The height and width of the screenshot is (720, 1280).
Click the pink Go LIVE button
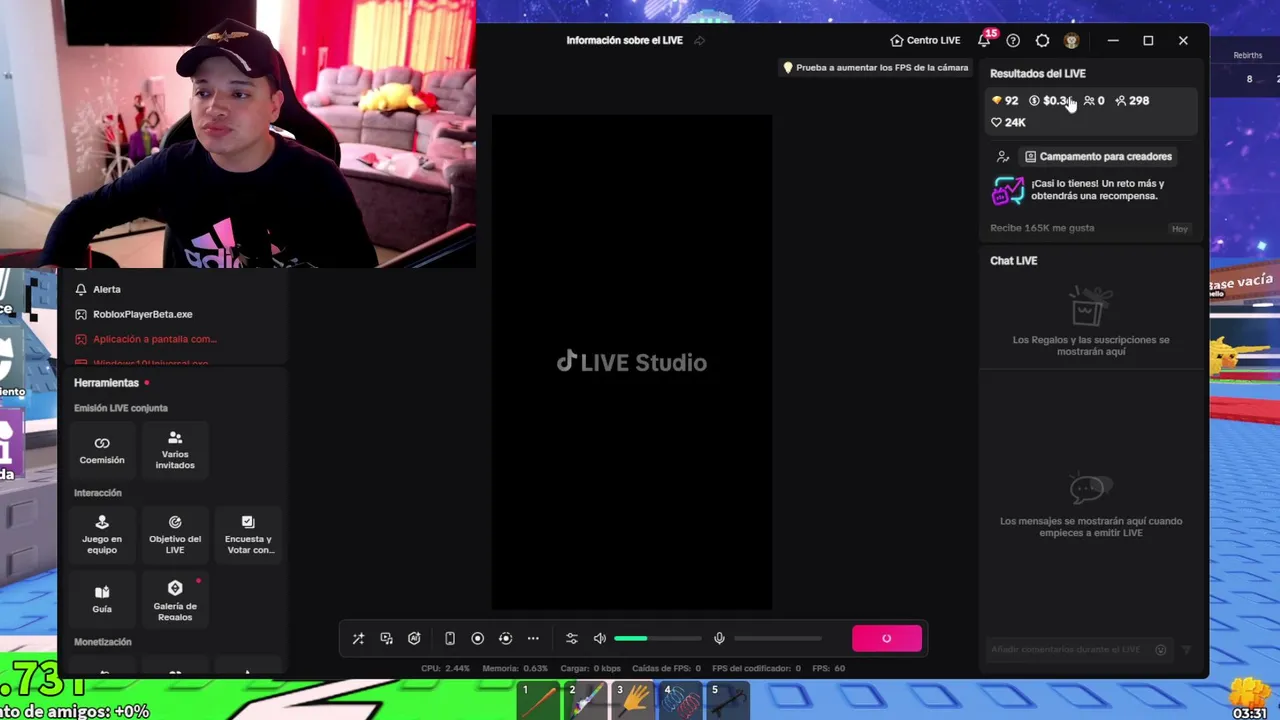[887, 638]
